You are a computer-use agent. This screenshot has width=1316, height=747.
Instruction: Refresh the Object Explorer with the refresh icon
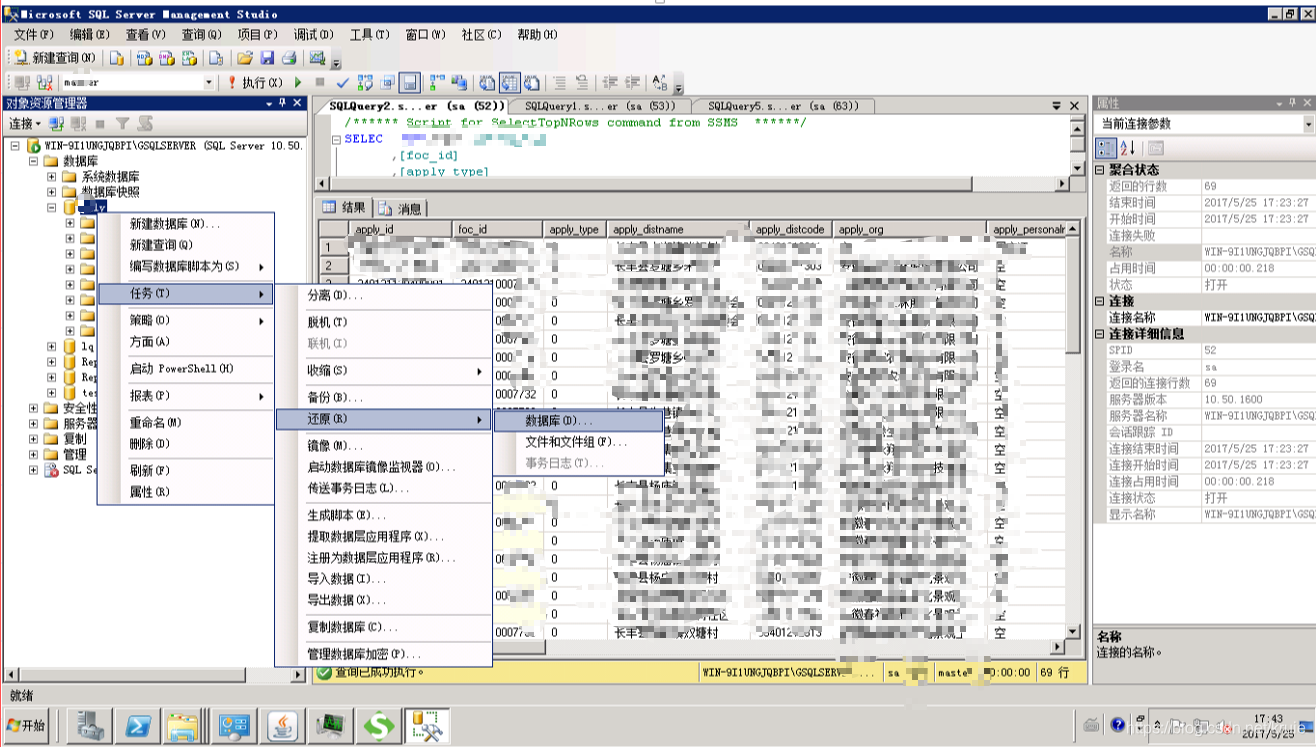(146, 124)
